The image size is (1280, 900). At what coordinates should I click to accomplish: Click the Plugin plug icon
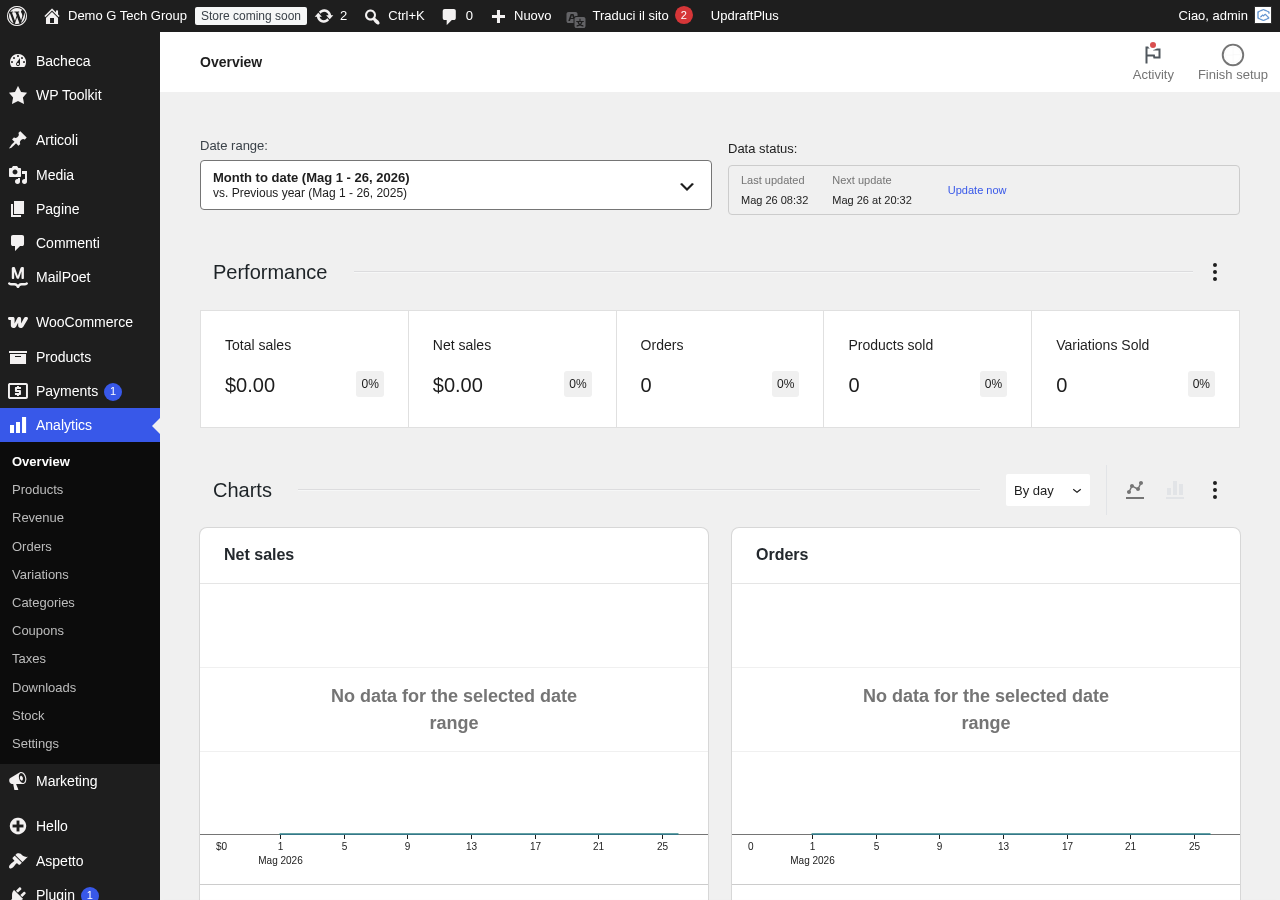pyautogui.click(x=18, y=894)
